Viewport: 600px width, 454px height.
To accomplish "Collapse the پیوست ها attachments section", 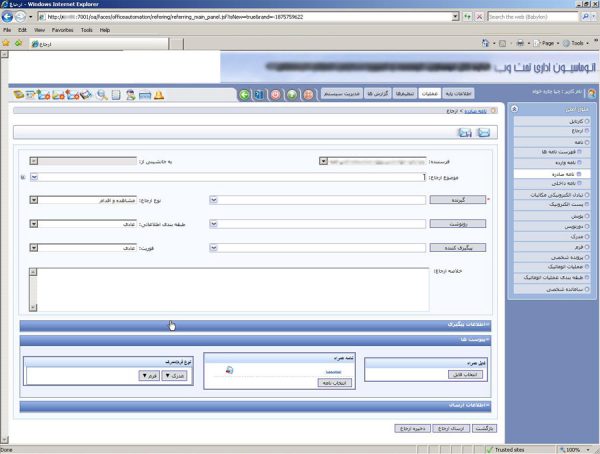I will coord(255,340).
